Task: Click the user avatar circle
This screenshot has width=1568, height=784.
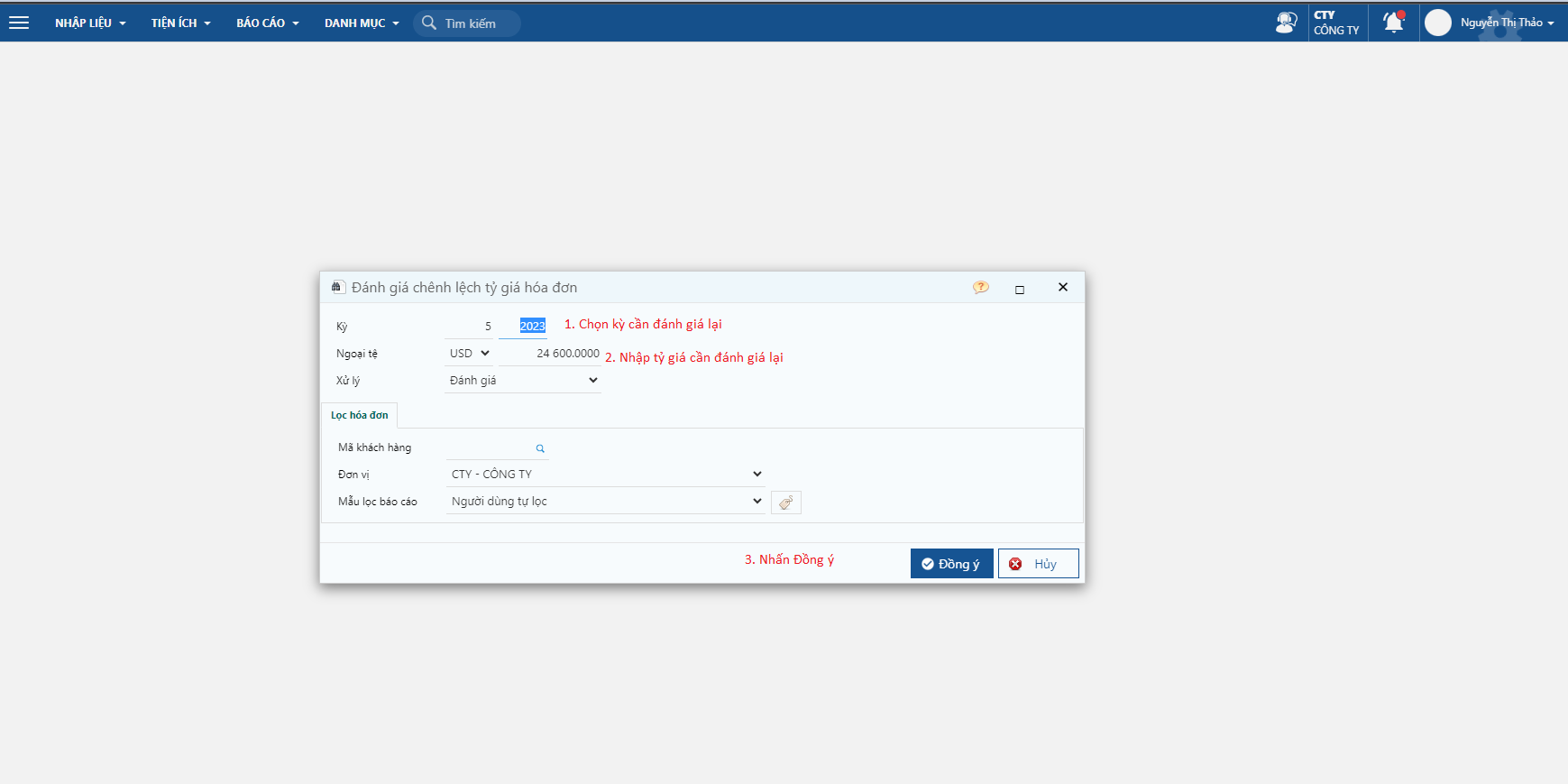Action: click(1437, 23)
